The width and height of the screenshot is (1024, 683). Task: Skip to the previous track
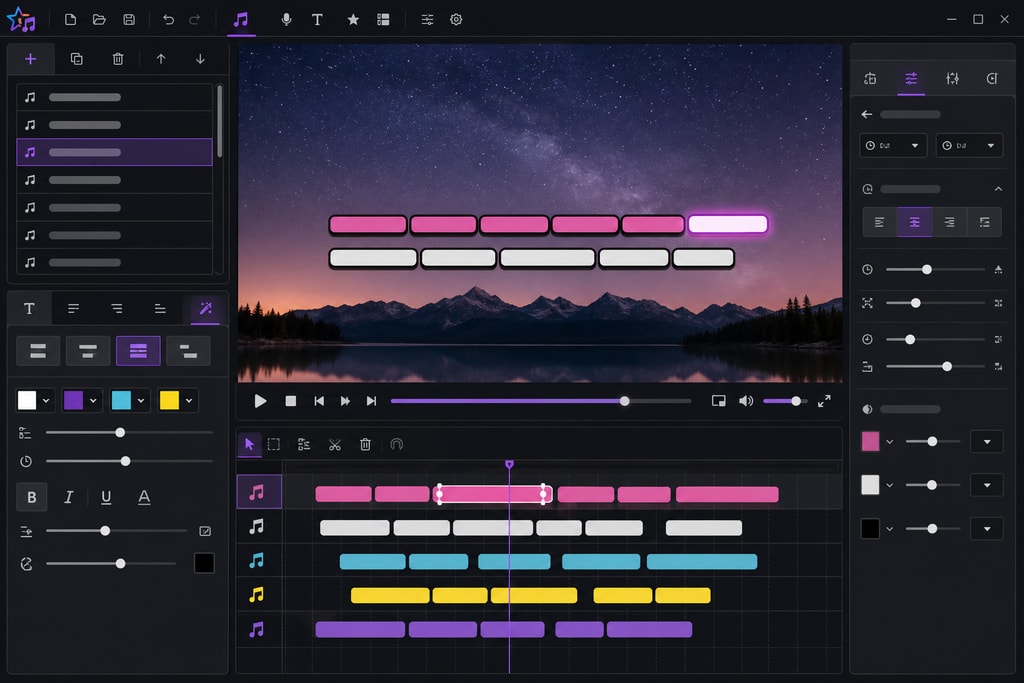click(319, 401)
